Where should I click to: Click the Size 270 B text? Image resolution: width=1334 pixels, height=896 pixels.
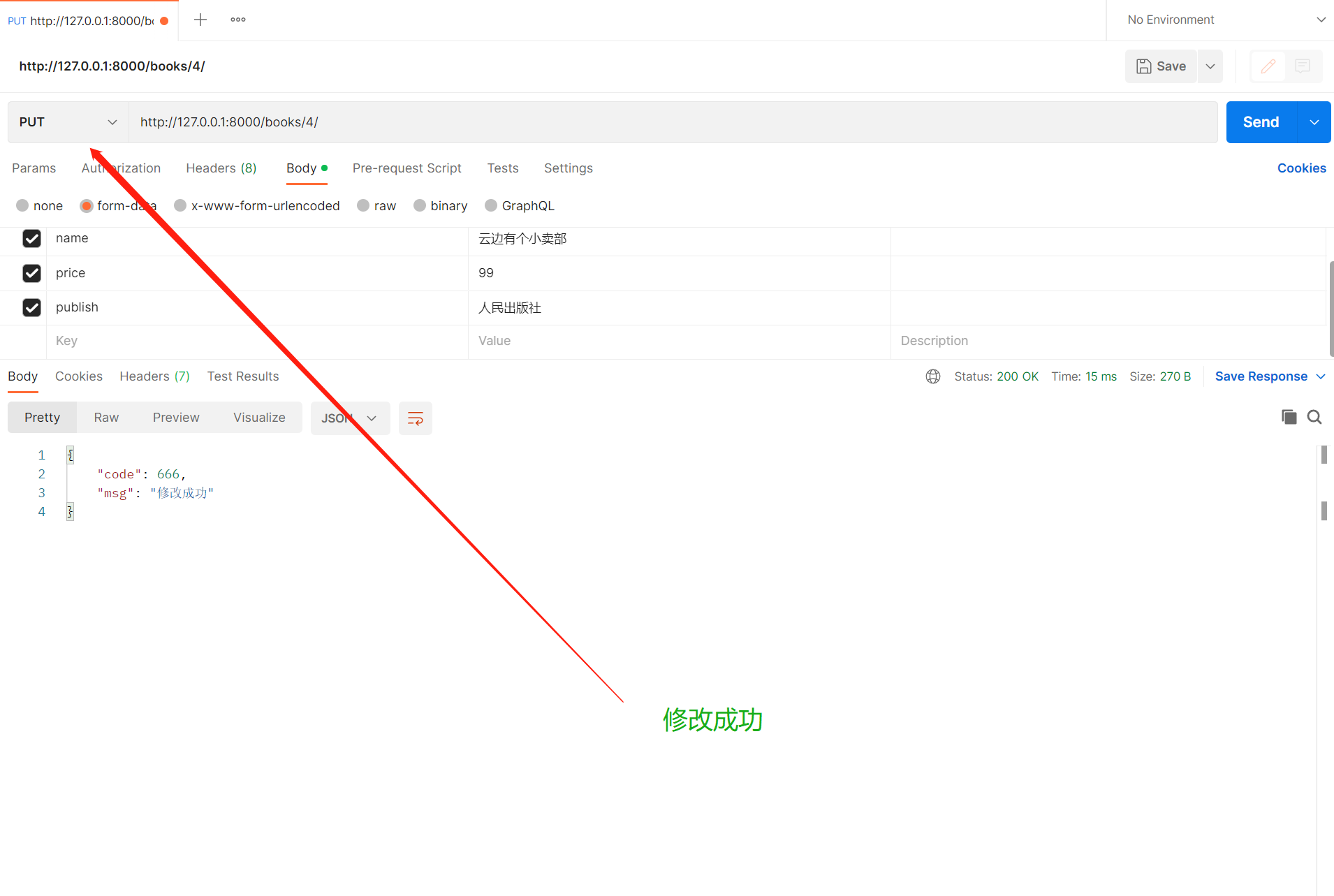1160,376
